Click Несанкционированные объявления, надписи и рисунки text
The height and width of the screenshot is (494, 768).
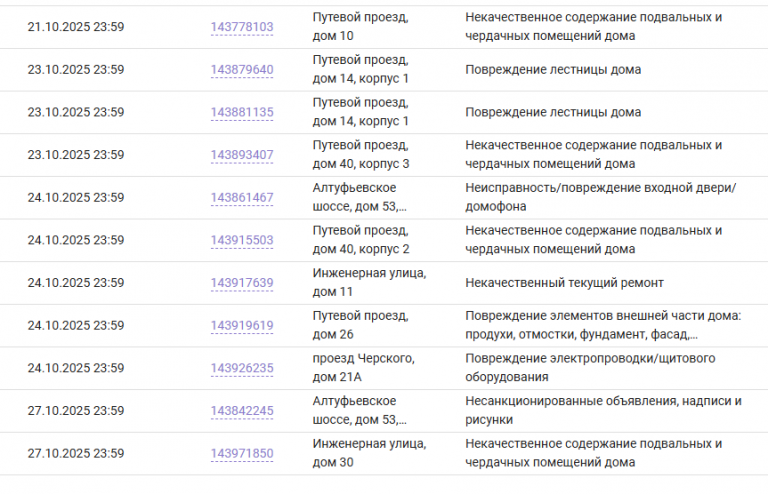(603, 410)
